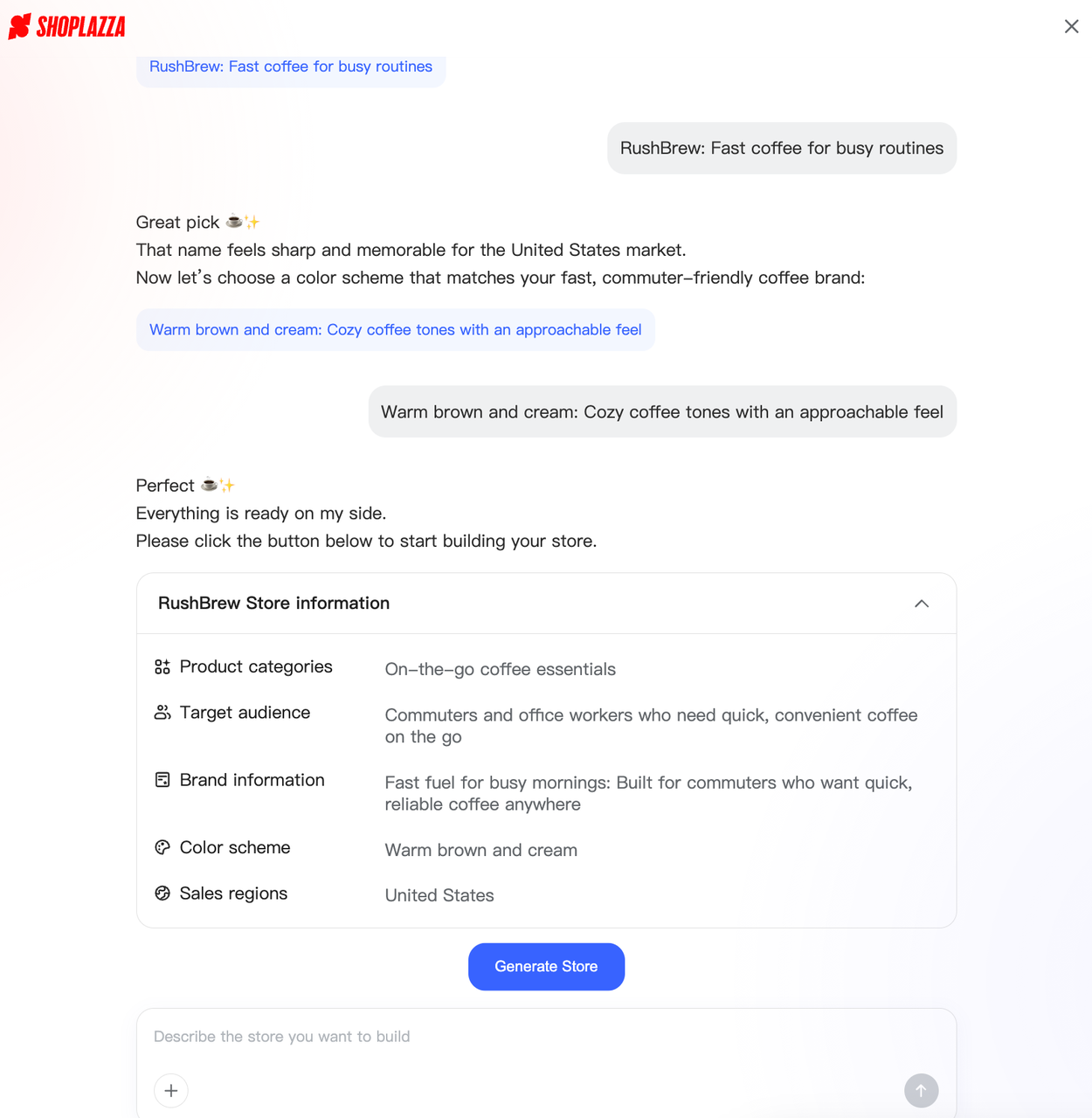The width and height of the screenshot is (1092, 1118).
Task: Close the store builder dialog
Action: point(1071,26)
